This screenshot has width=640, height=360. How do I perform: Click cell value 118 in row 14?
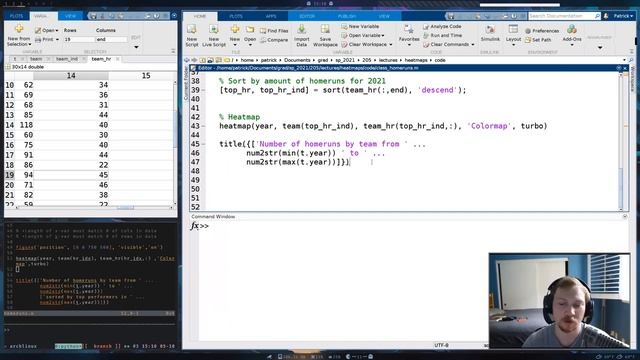pos(26,125)
